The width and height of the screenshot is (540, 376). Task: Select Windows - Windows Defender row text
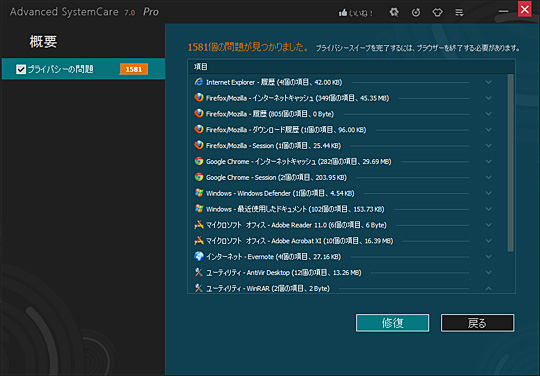[x=280, y=193]
